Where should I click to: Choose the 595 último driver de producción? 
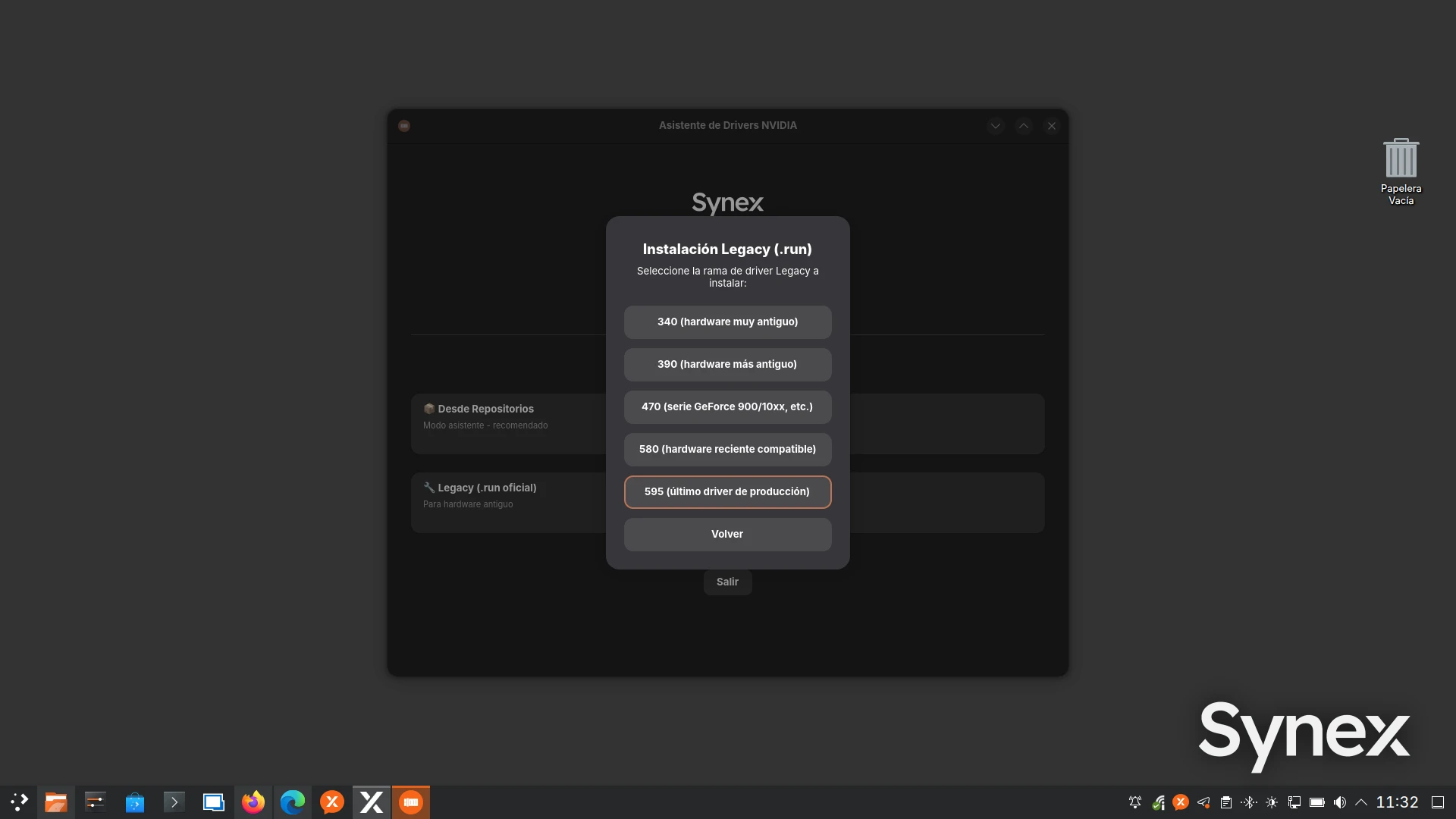727,491
